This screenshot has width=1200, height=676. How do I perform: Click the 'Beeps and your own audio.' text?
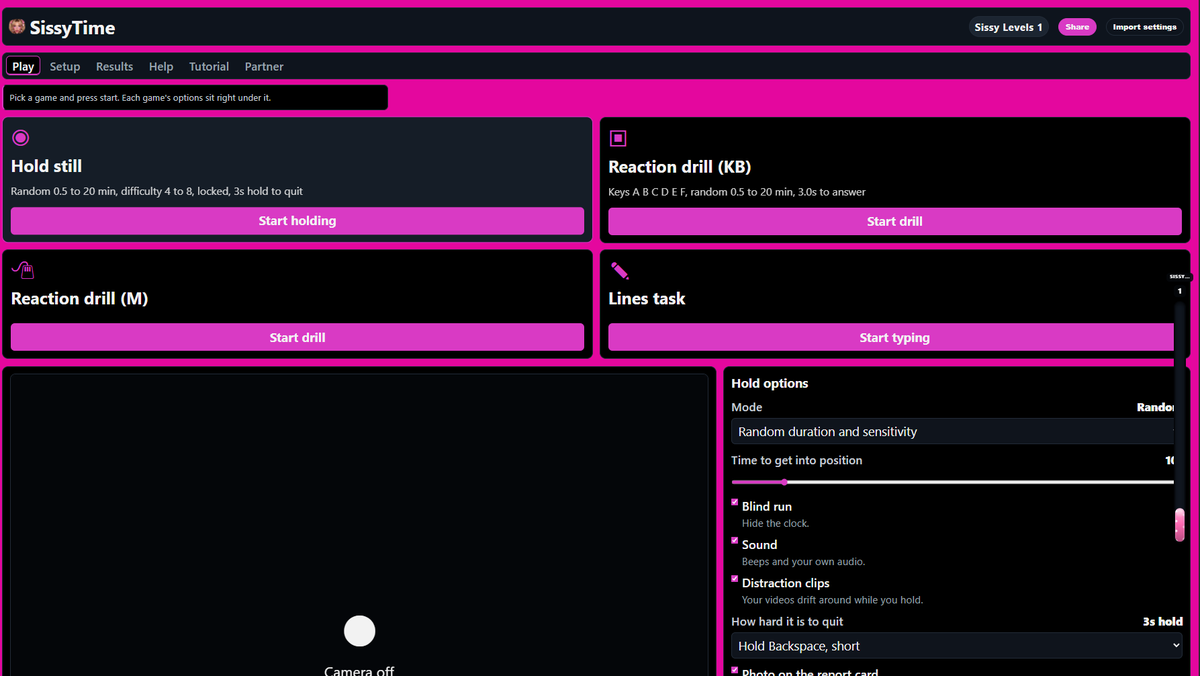tap(803, 561)
